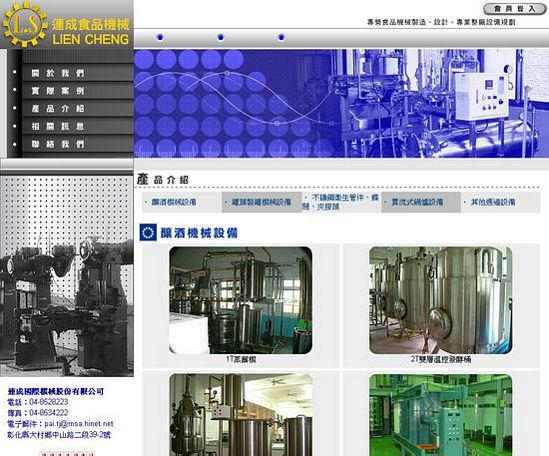The height and width of the screenshot is (456, 549).
Task: Open the green factory floor product photo
Action: (440, 415)
